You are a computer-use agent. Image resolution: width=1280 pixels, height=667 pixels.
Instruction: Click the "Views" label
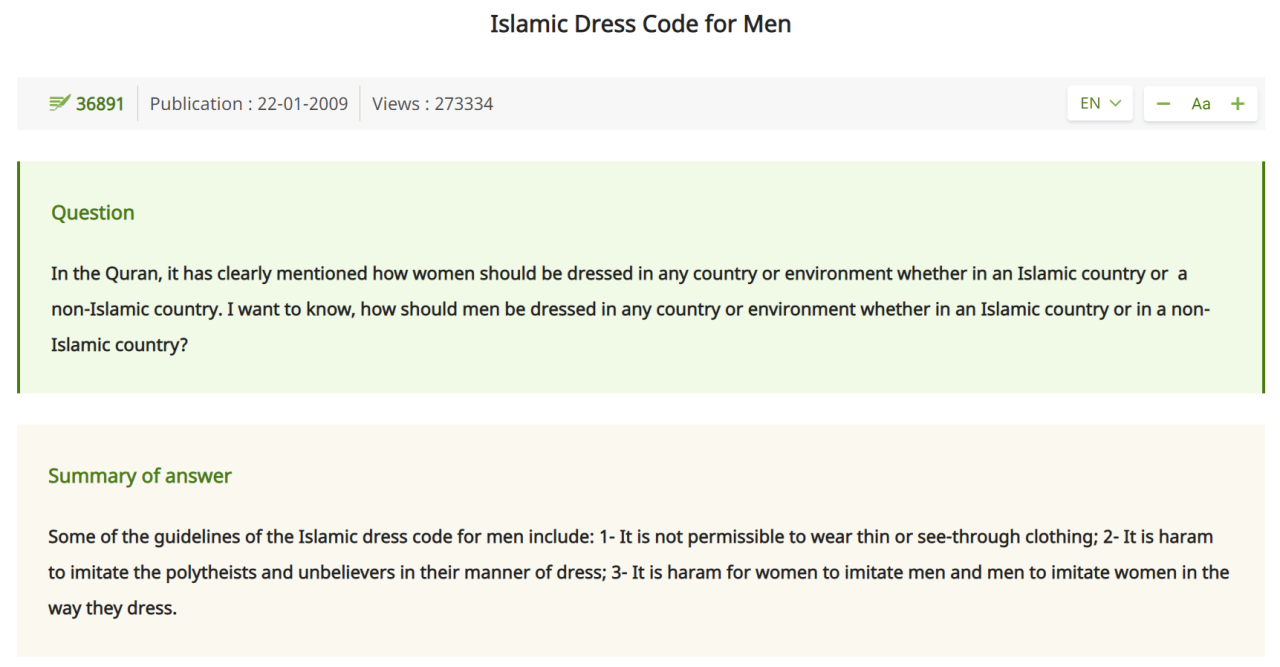[x=396, y=104]
